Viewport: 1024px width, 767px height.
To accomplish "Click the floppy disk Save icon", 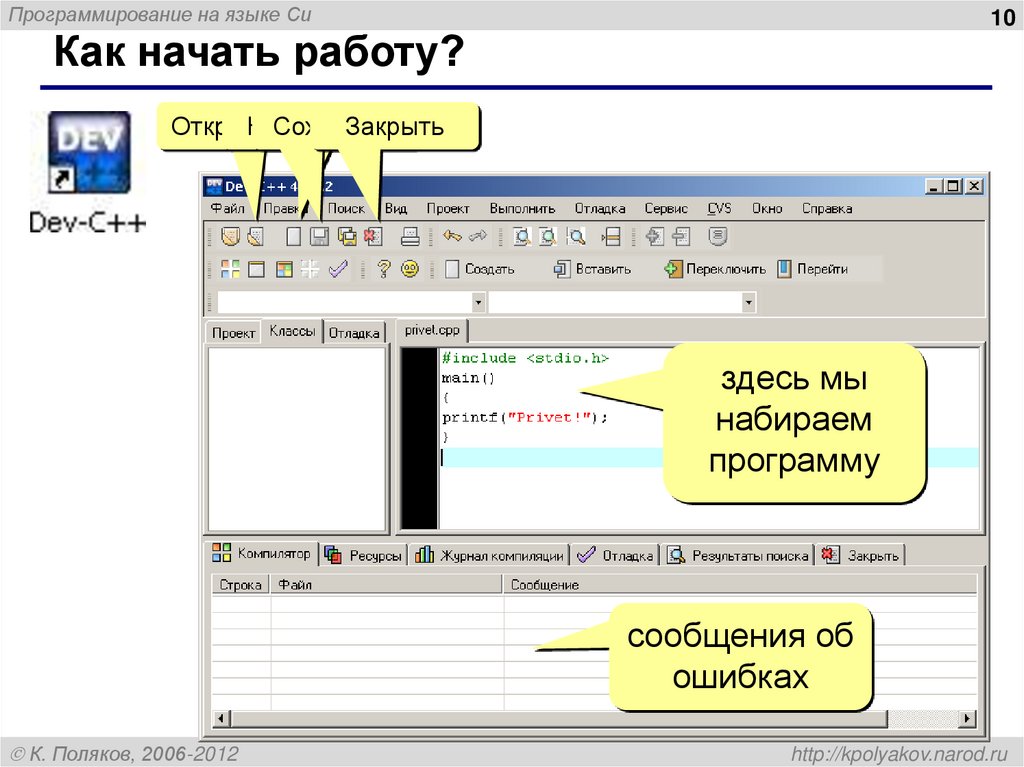I will pos(319,236).
